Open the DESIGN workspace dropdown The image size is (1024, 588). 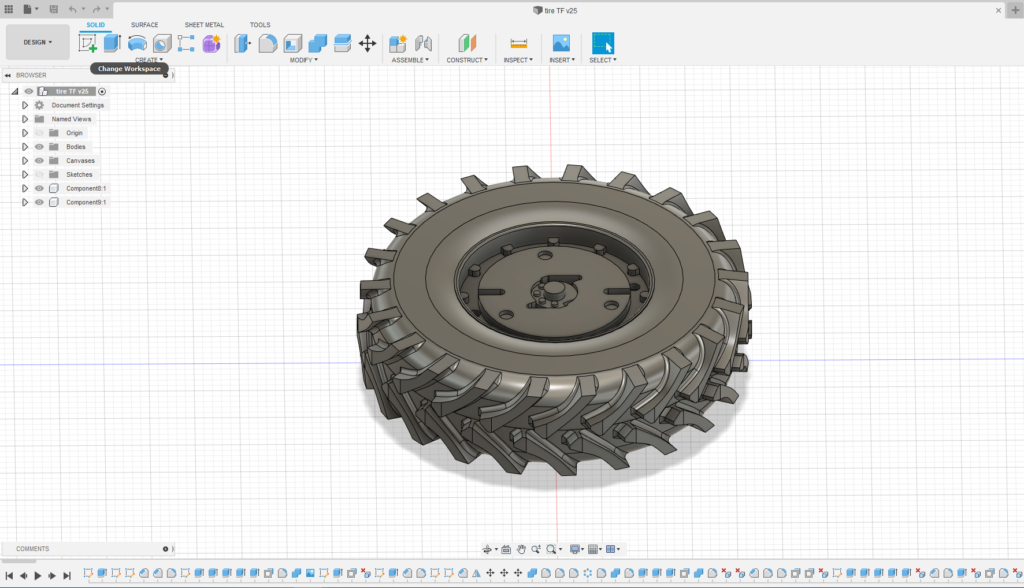[x=38, y=42]
